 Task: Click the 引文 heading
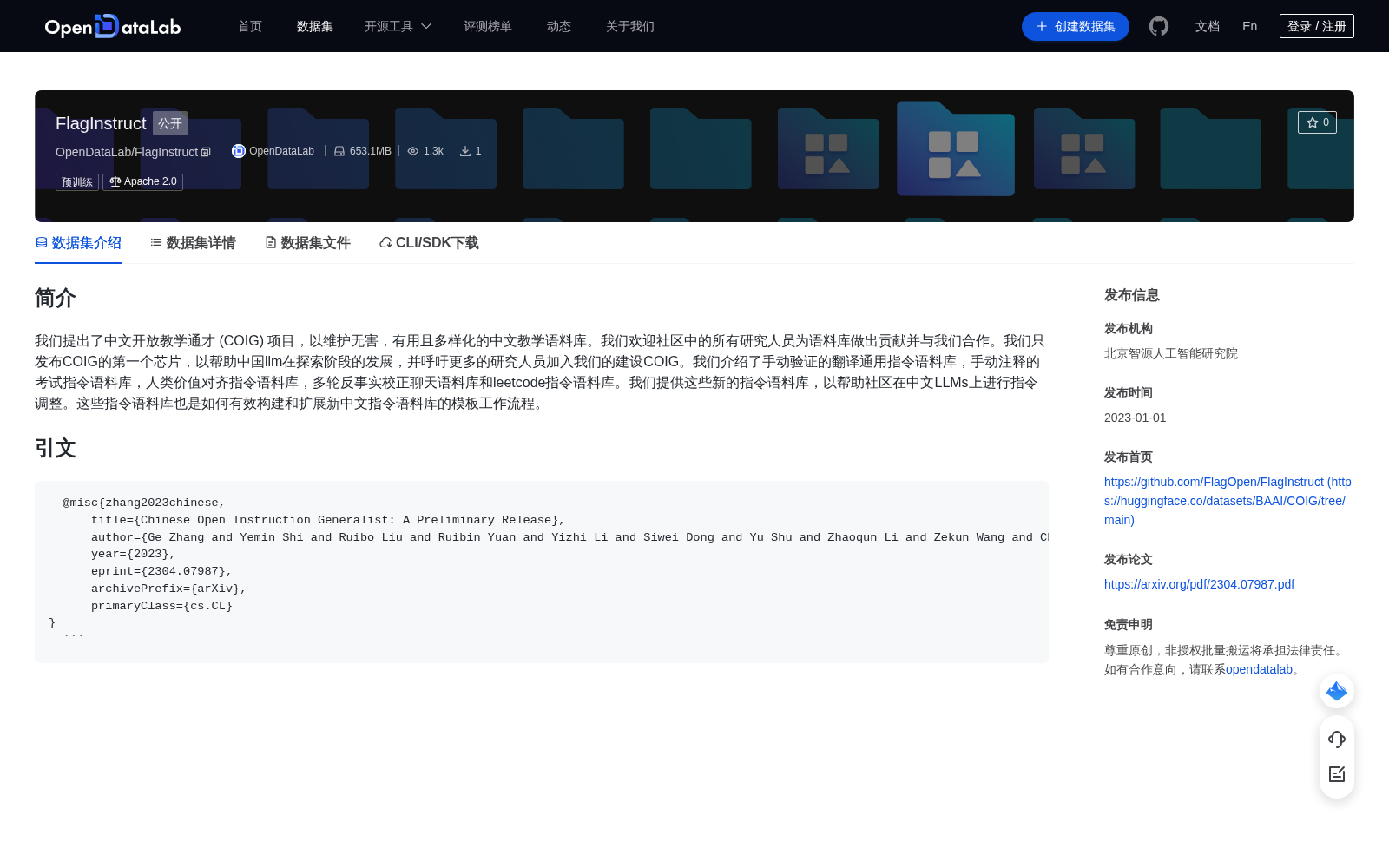[x=56, y=449]
